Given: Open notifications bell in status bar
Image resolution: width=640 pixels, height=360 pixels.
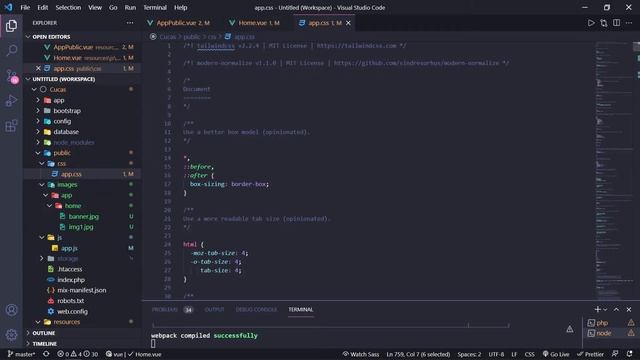Looking at the screenshot, I should point(630,354).
